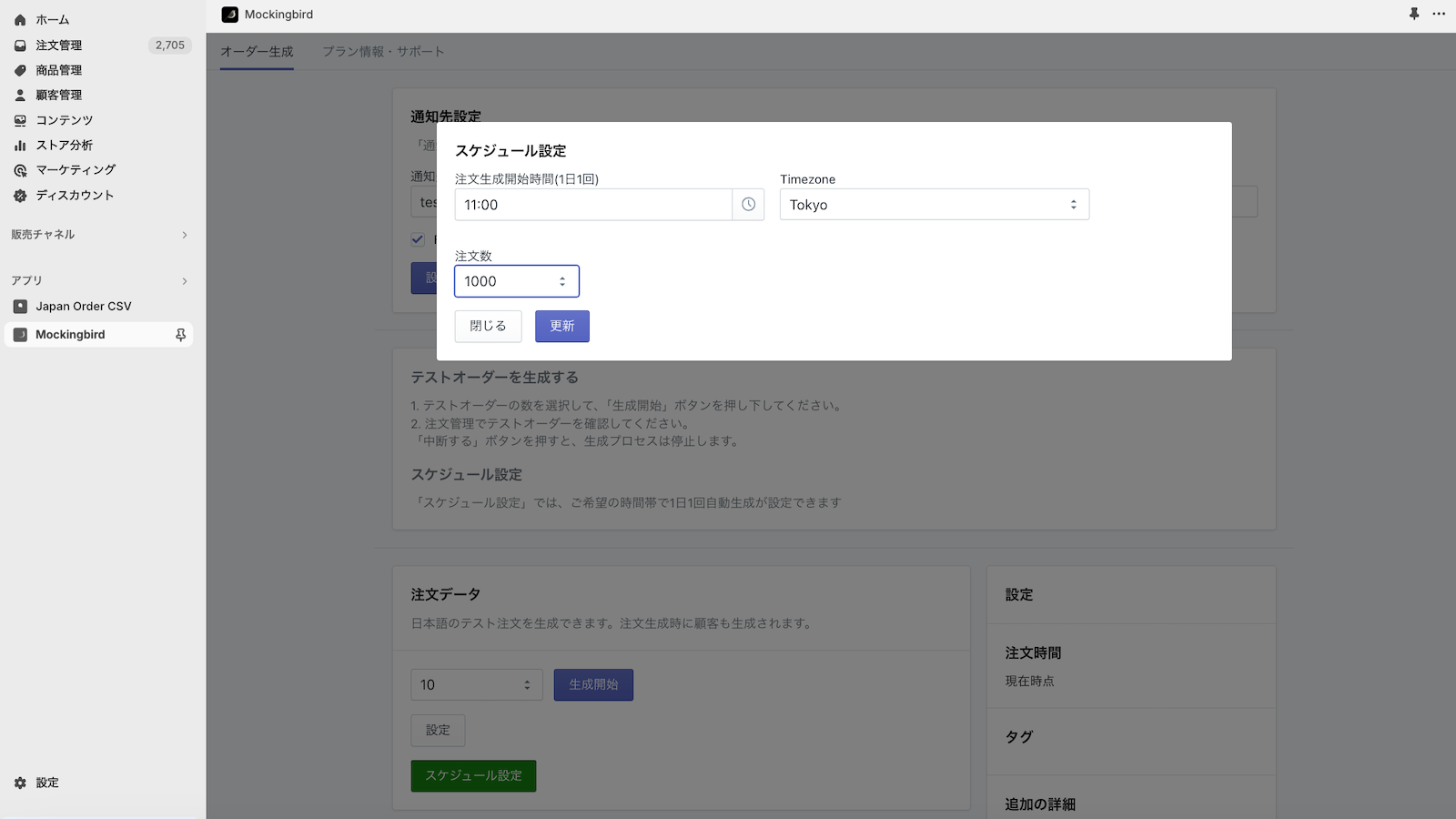Click the Home icon in sidebar

click(20, 20)
